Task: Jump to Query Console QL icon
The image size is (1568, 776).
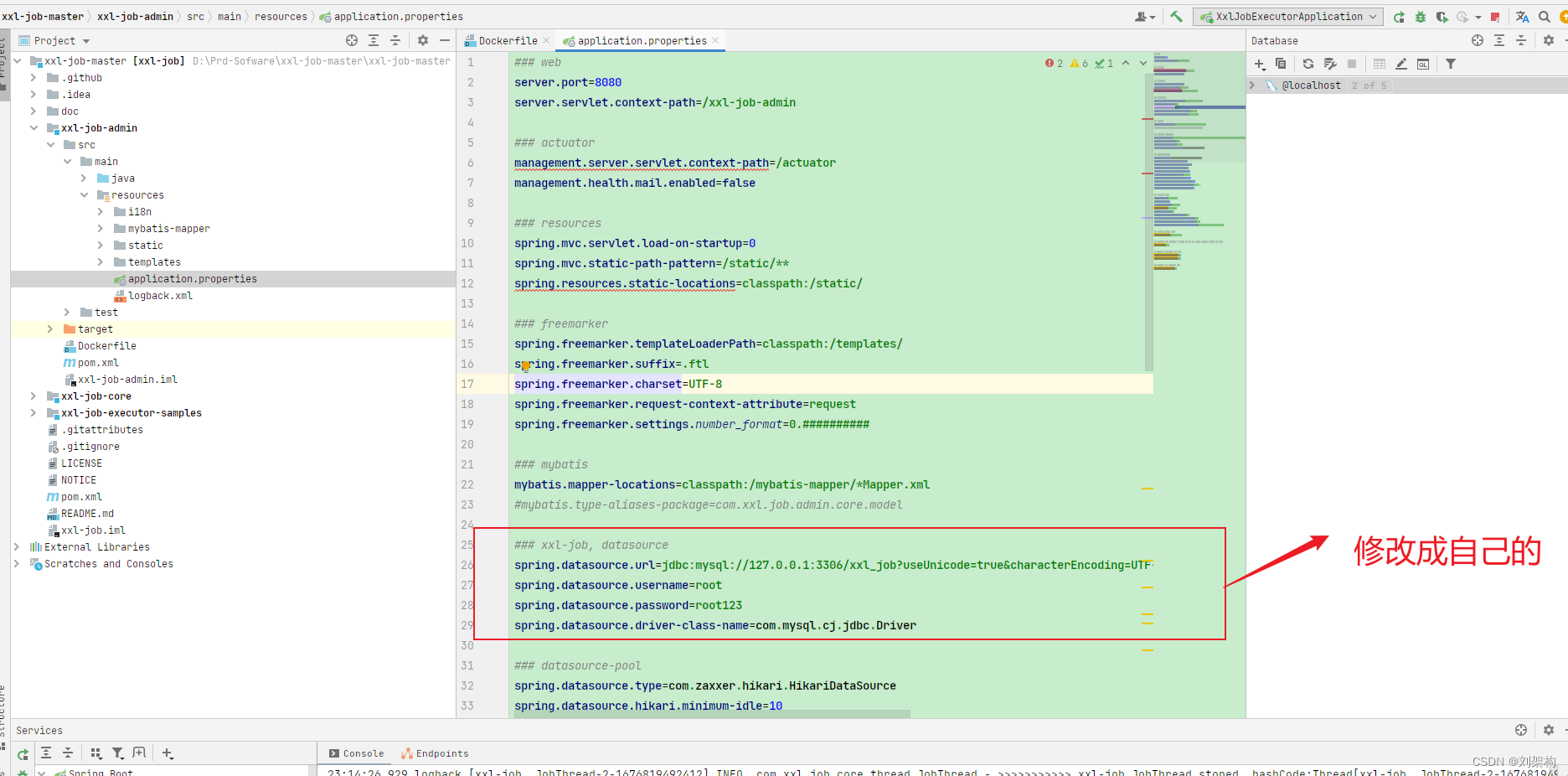Action: [1423, 64]
